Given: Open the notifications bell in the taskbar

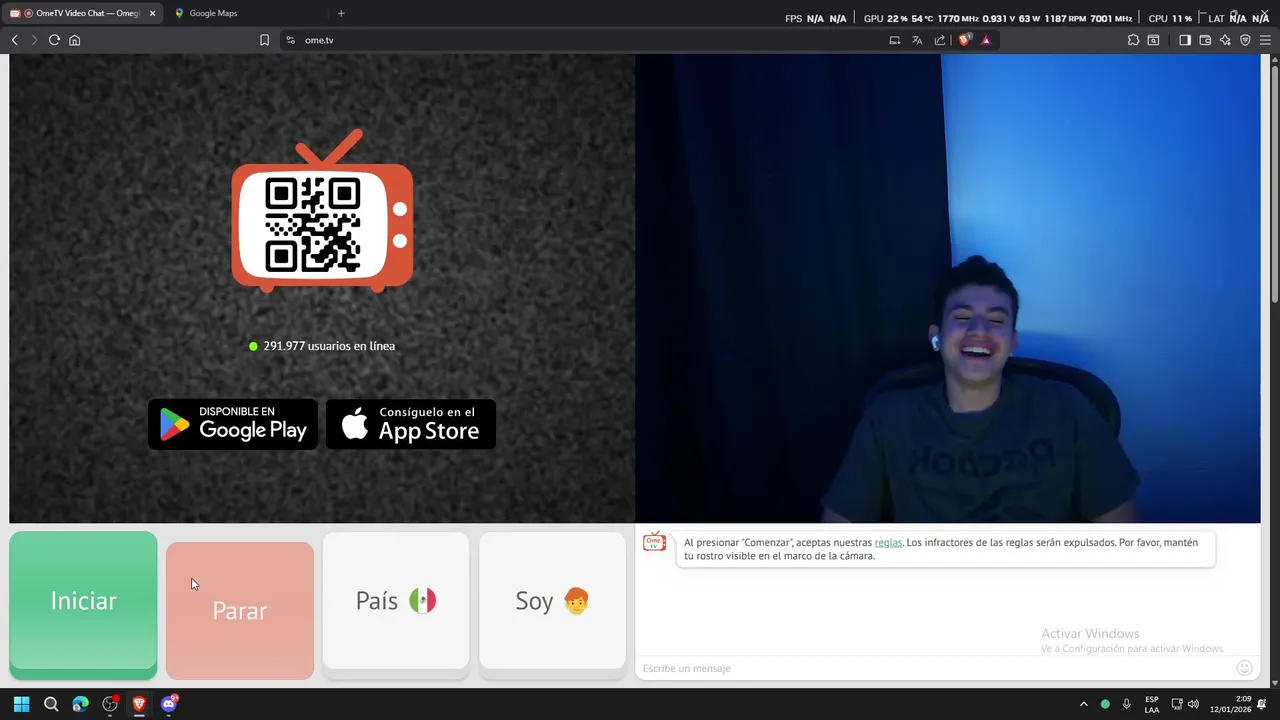Looking at the screenshot, I should click(x=1262, y=704).
